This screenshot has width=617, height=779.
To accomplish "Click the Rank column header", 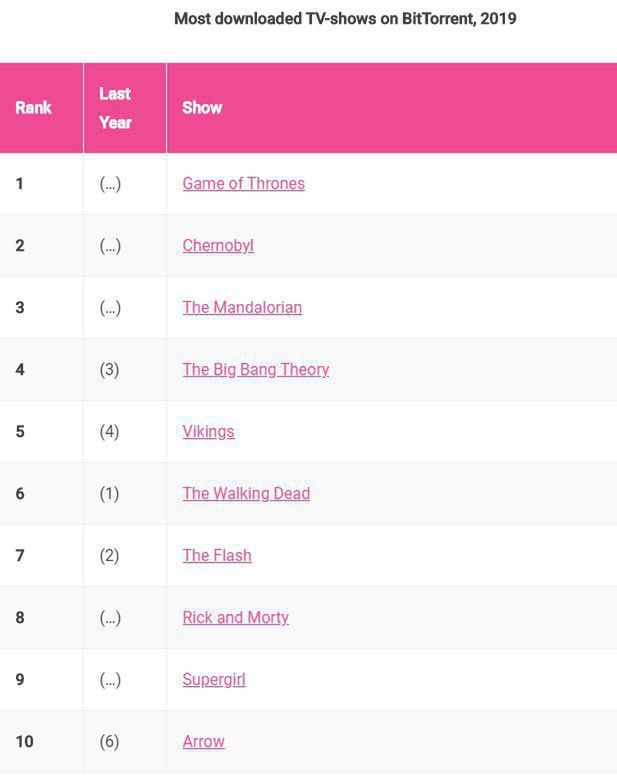I will [x=33, y=108].
